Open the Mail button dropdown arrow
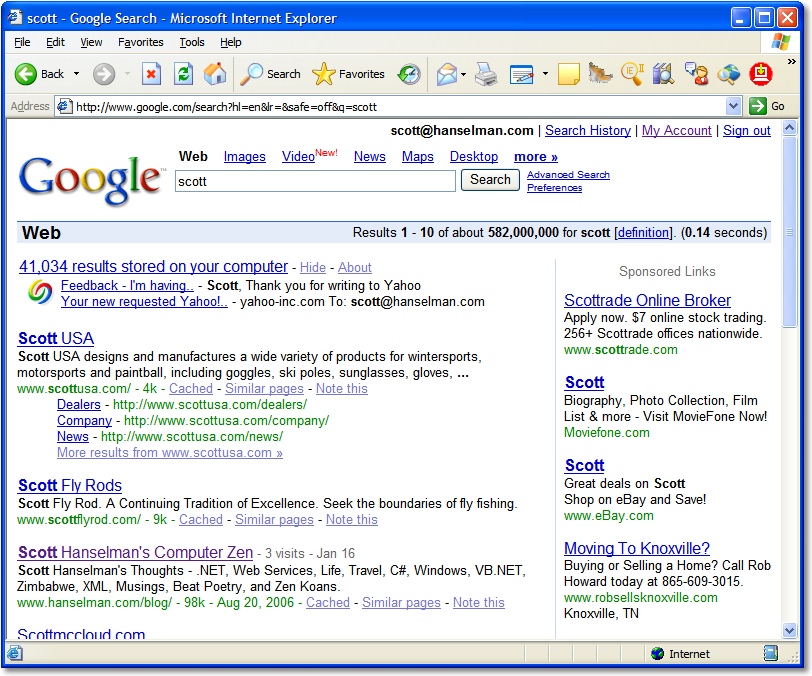812x676 pixels. tap(463, 74)
